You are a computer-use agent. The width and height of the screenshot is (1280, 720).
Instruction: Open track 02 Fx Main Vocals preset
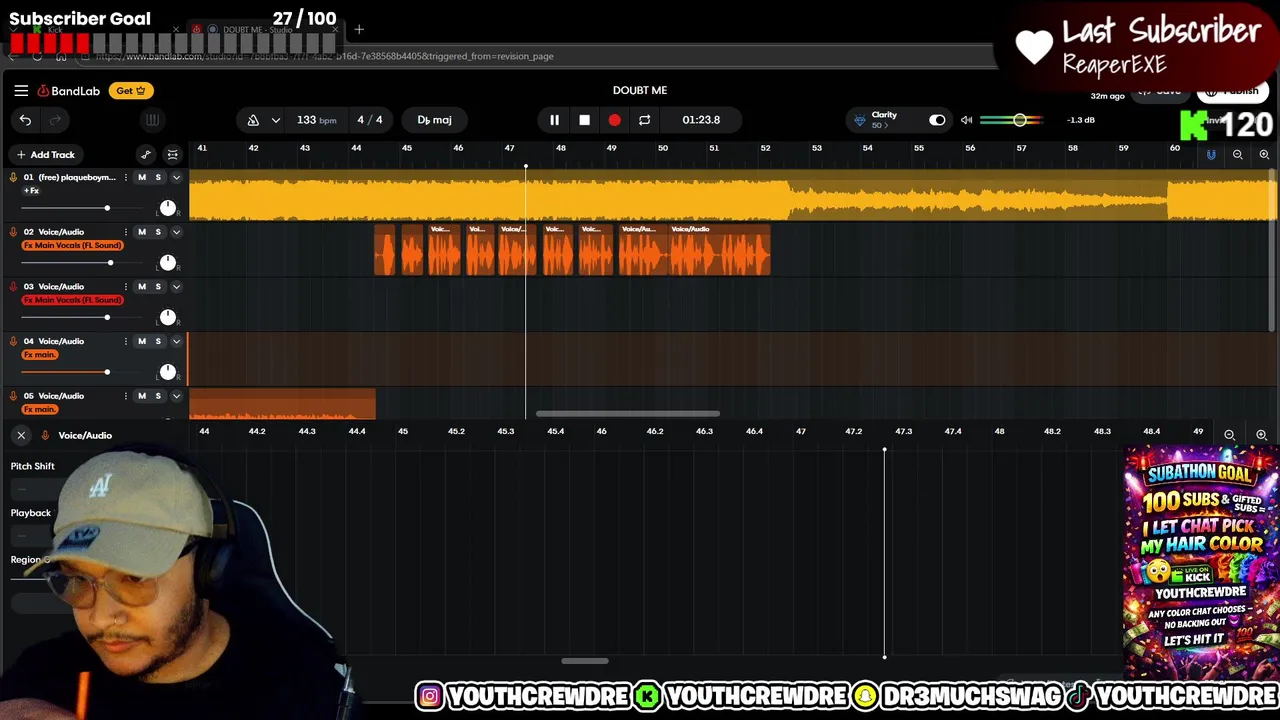[73, 245]
